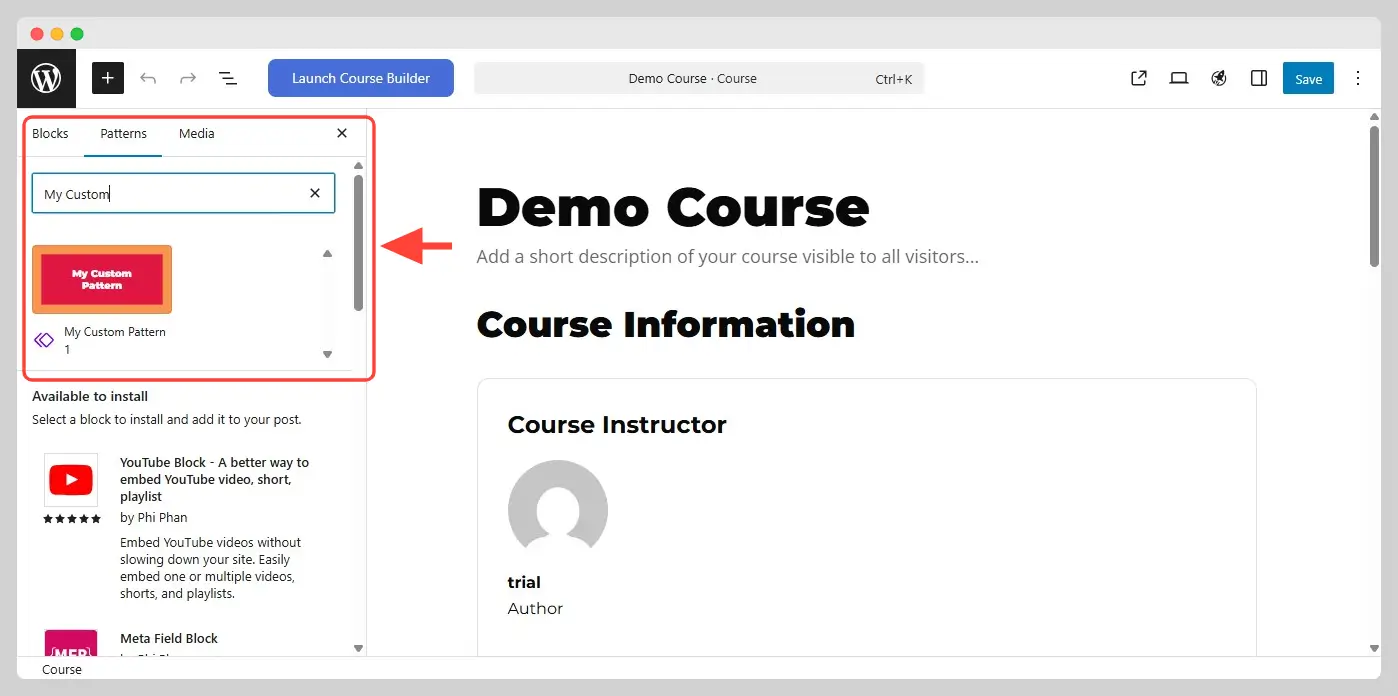Click the Redo arrow icon
The height and width of the screenshot is (696, 1398).
187,78
